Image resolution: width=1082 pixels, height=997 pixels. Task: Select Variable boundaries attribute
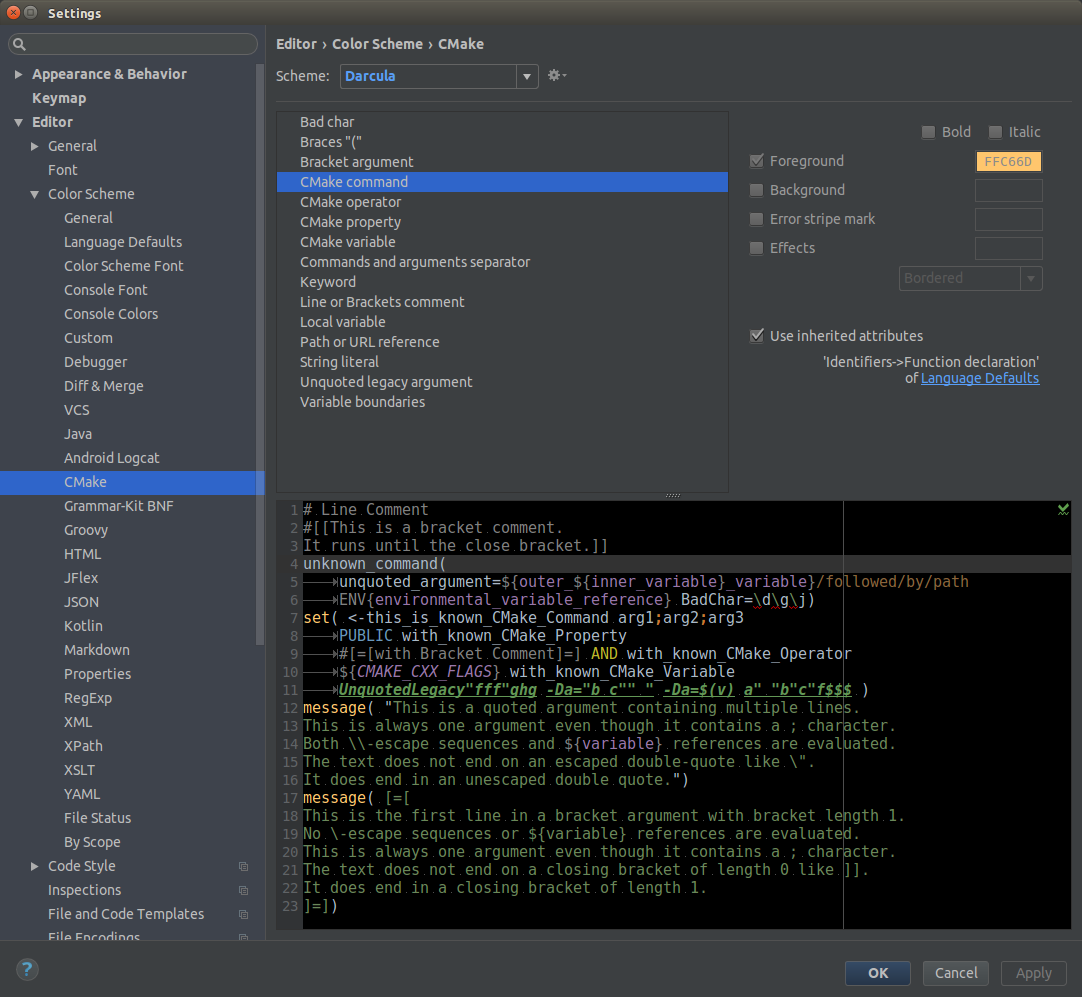tap(502, 402)
